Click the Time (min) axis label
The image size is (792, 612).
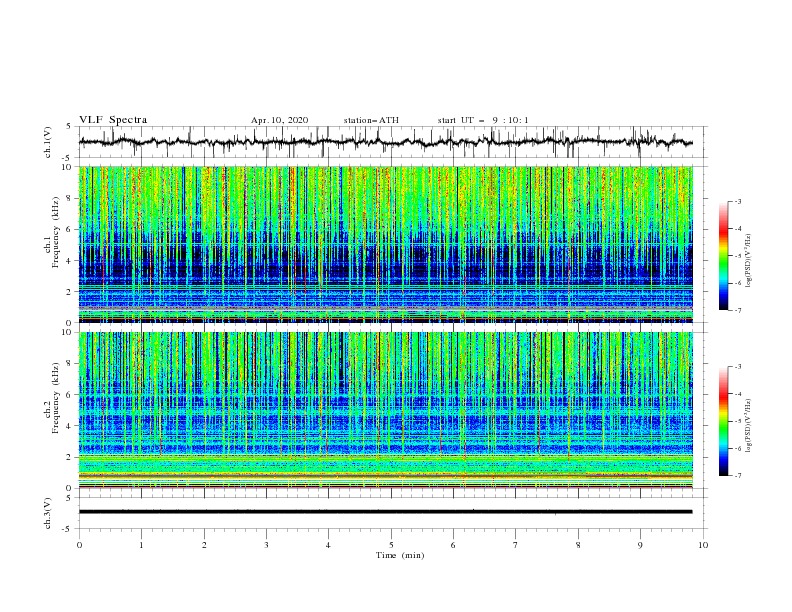[x=400, y=555]
